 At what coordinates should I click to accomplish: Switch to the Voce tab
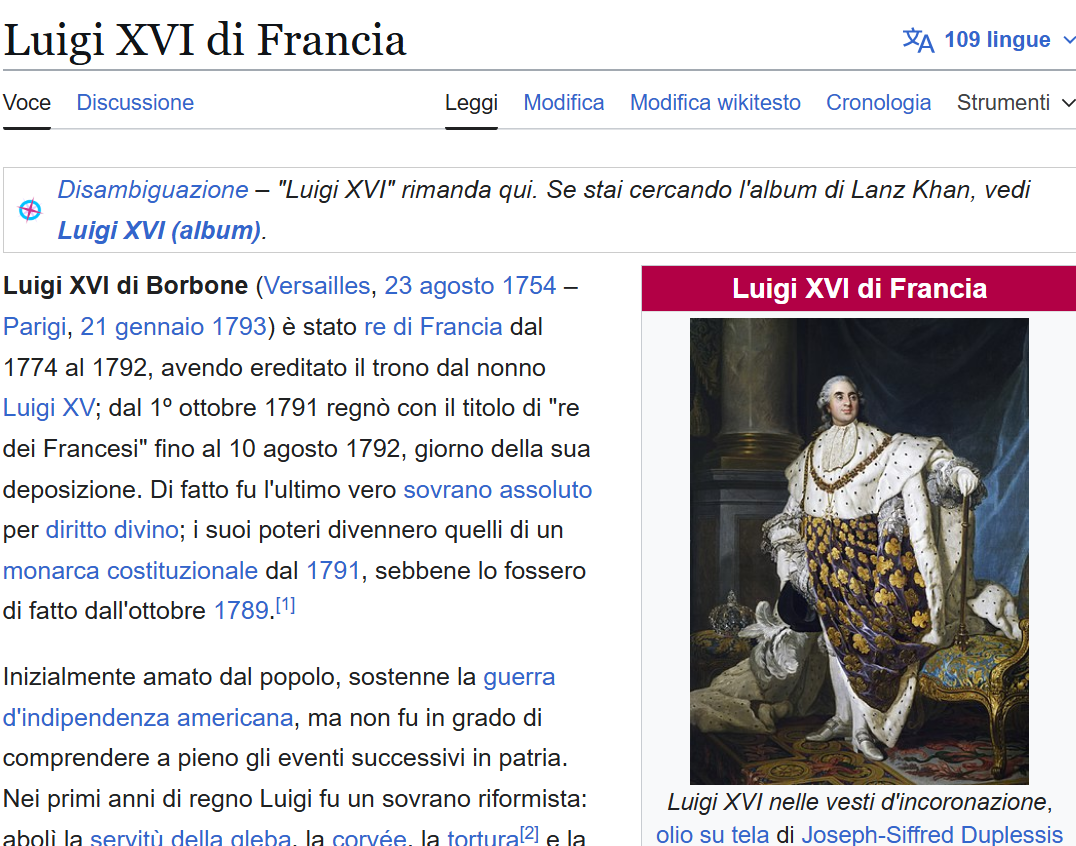(27, 103)
